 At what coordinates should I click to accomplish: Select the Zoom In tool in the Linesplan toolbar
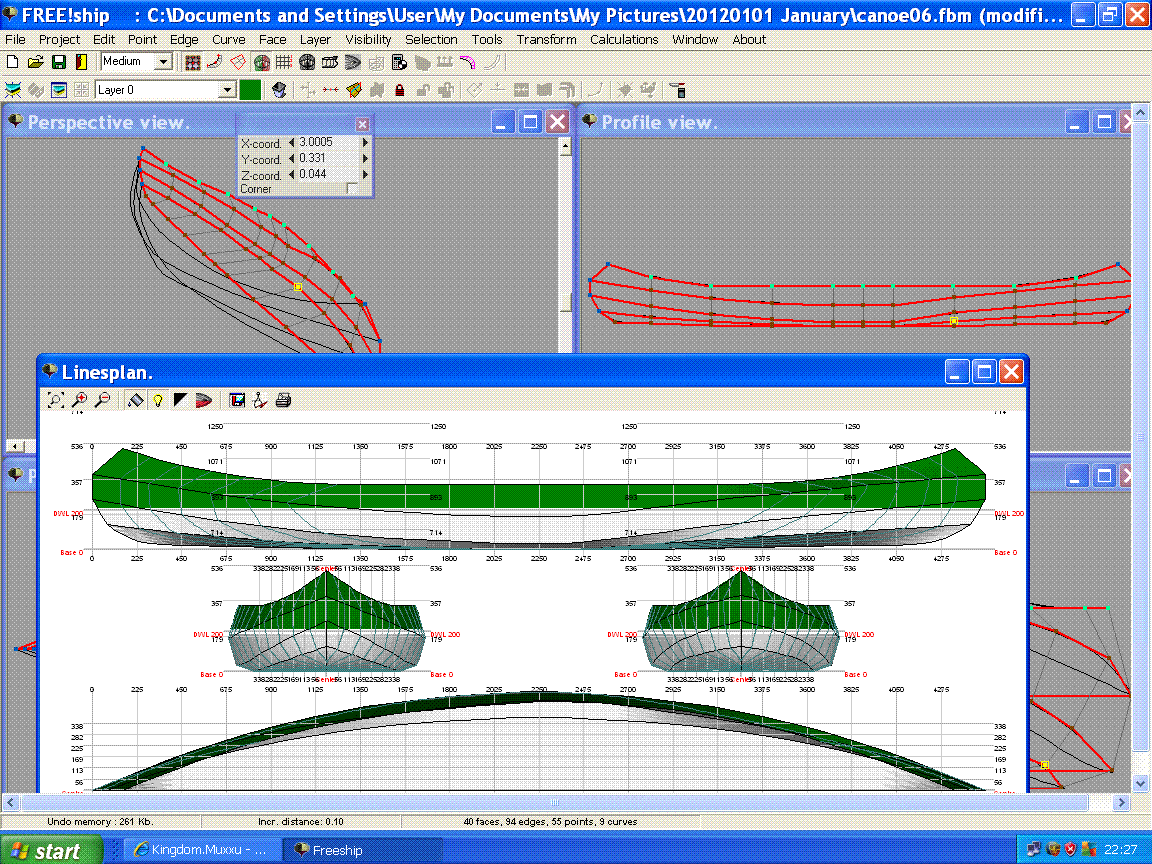(79, 399)
